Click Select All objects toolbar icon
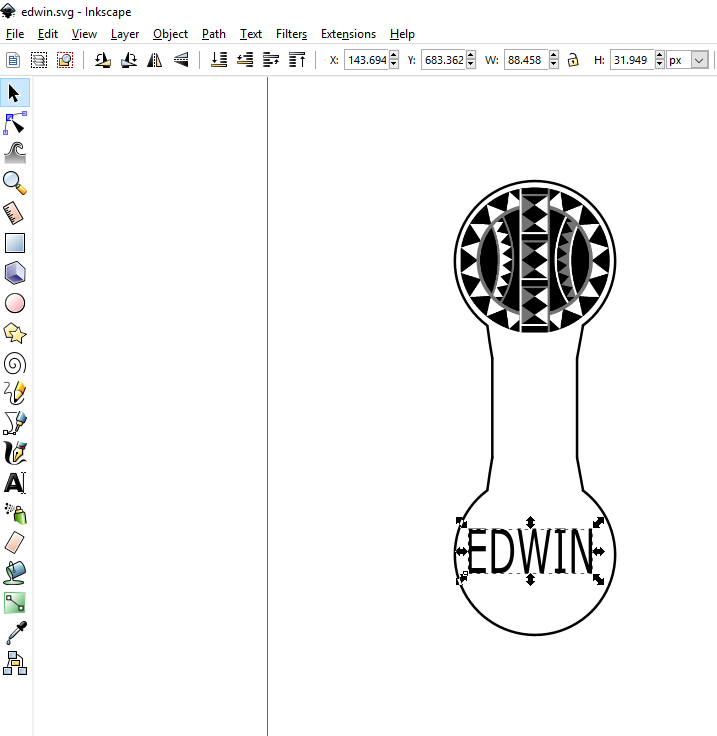 point(13,60)
